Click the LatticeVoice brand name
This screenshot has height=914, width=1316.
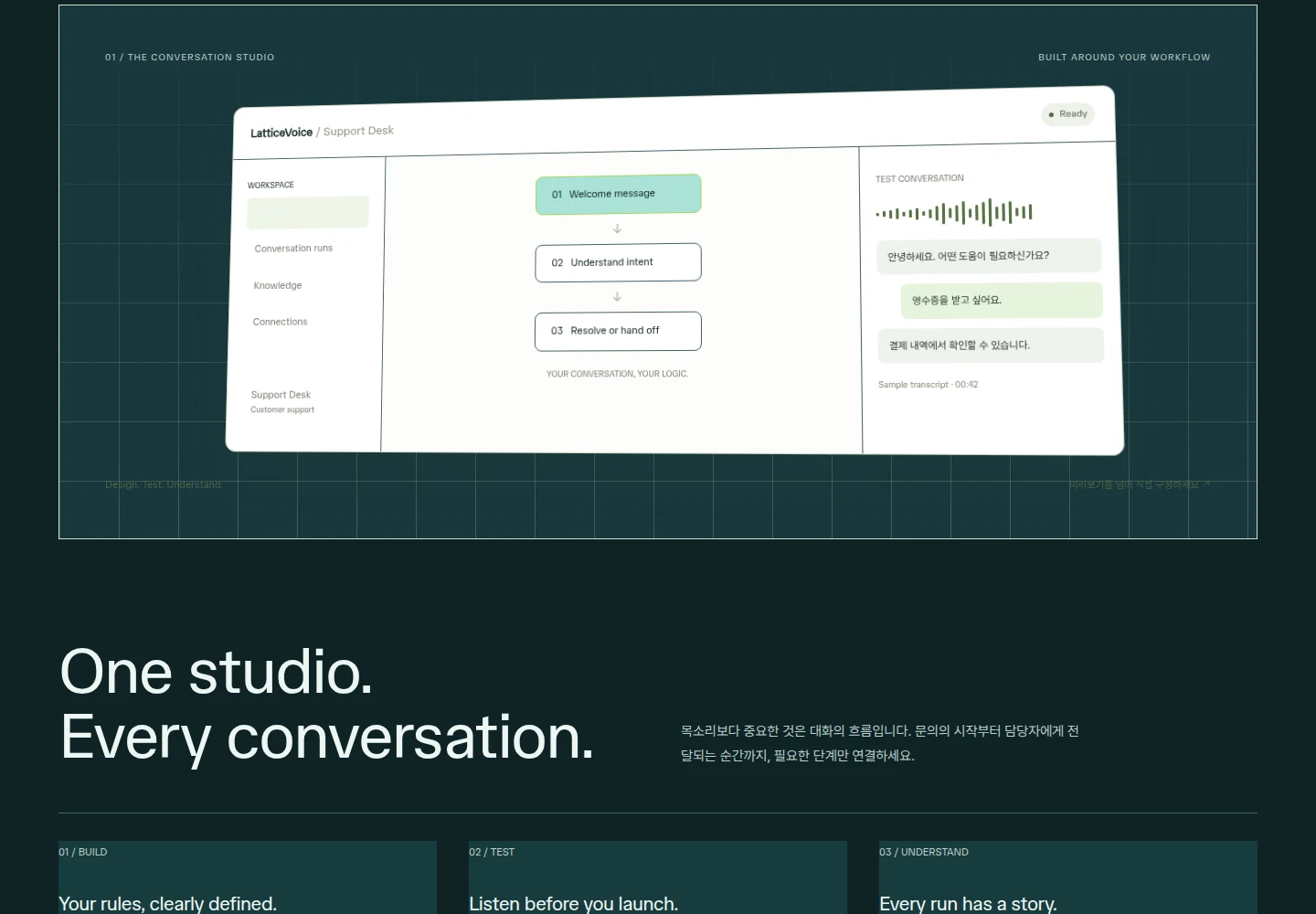pos(281,133)
